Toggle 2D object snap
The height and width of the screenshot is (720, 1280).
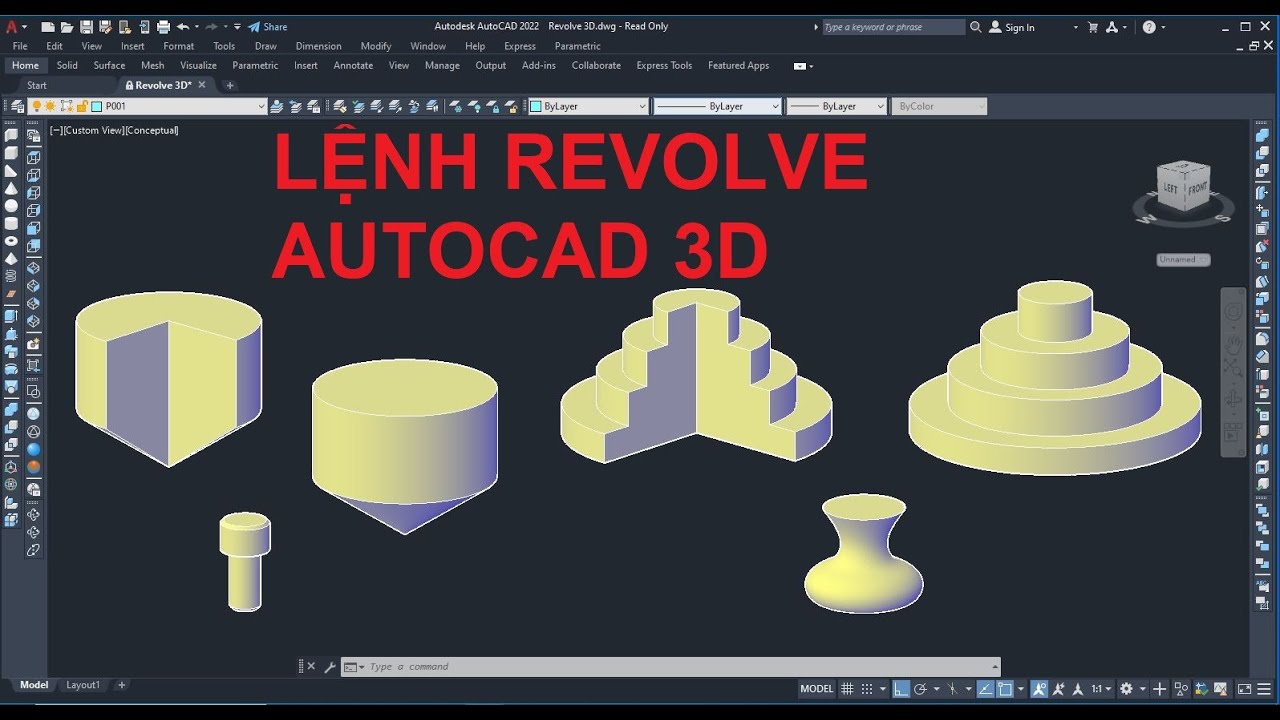(x=1004, y=689)
